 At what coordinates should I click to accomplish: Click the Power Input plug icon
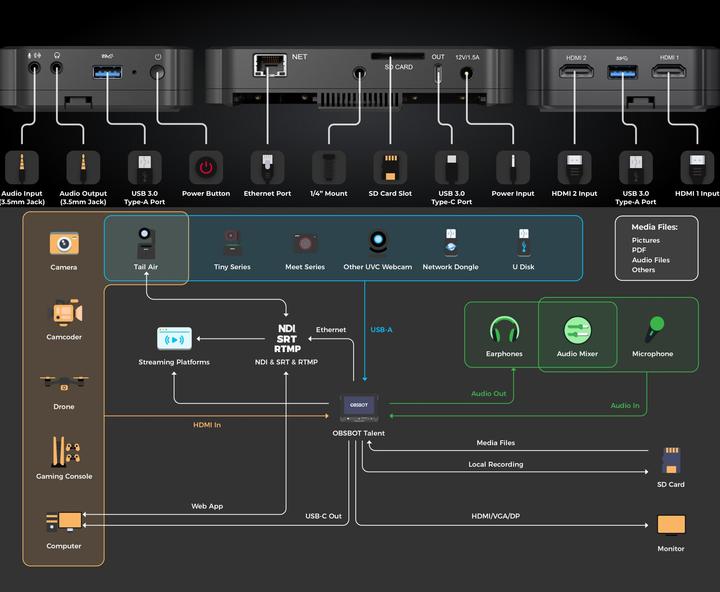(x=513, y=168)
